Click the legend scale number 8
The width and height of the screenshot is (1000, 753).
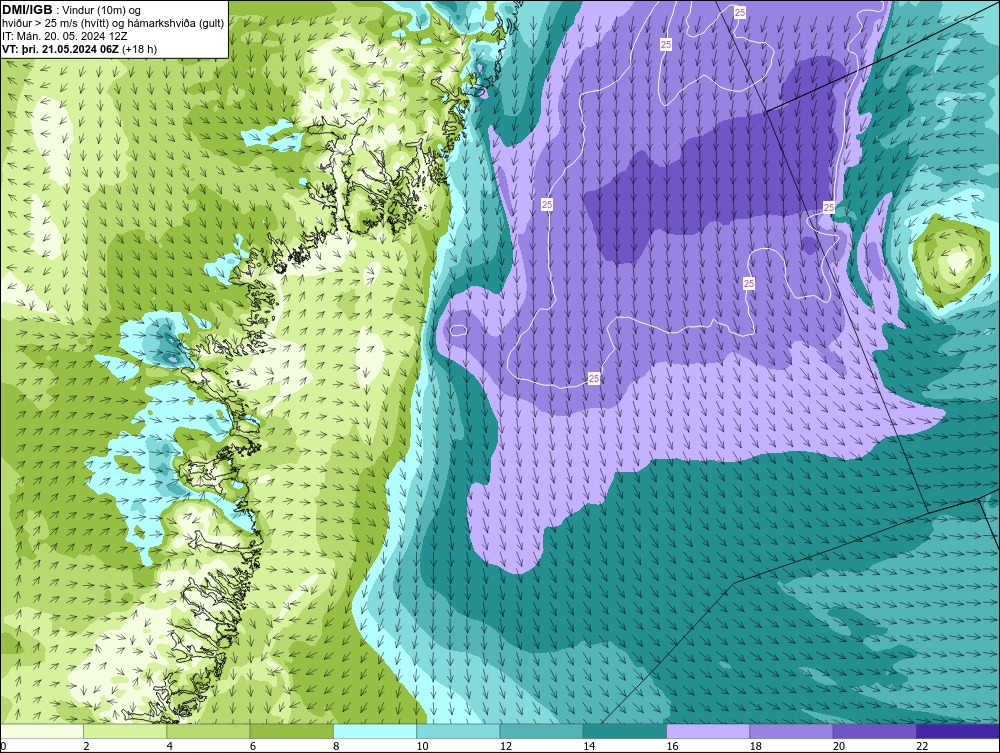(x=336, y=746)
